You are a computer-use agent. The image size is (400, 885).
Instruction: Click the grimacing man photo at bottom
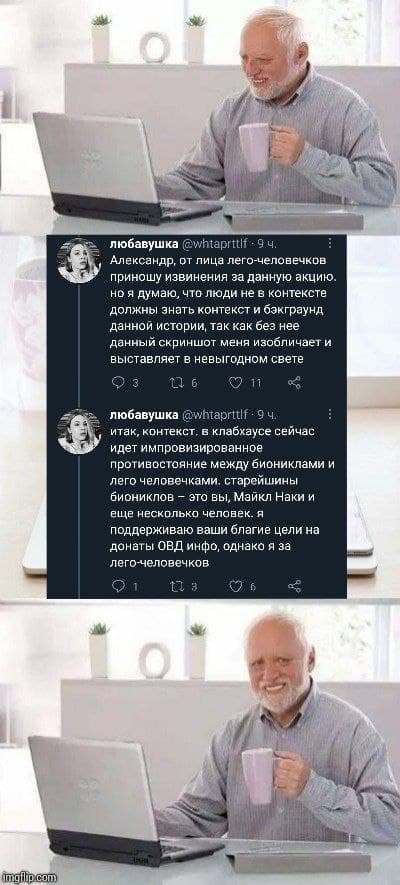point(200,744)
